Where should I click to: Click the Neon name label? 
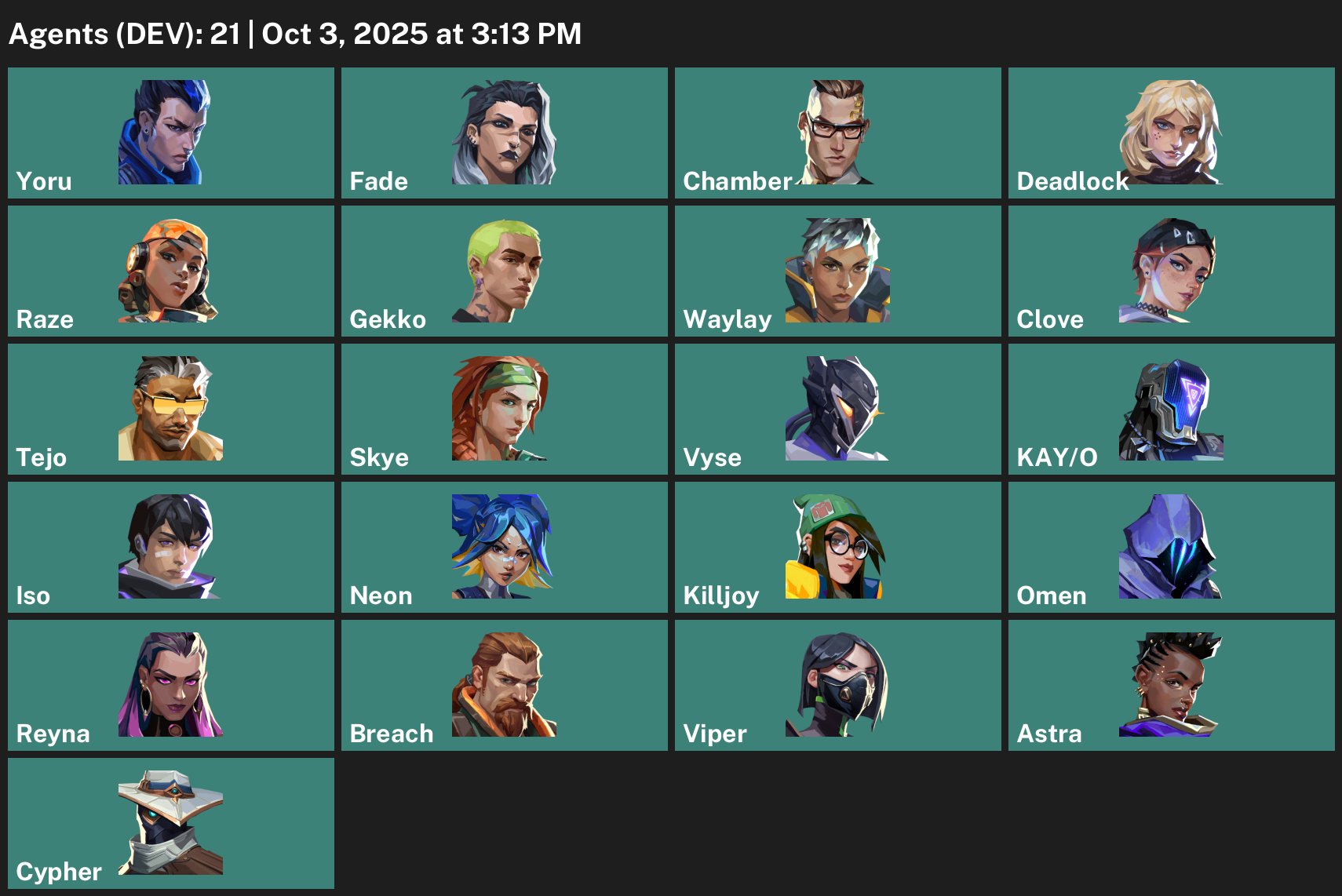tap(381, 596)
